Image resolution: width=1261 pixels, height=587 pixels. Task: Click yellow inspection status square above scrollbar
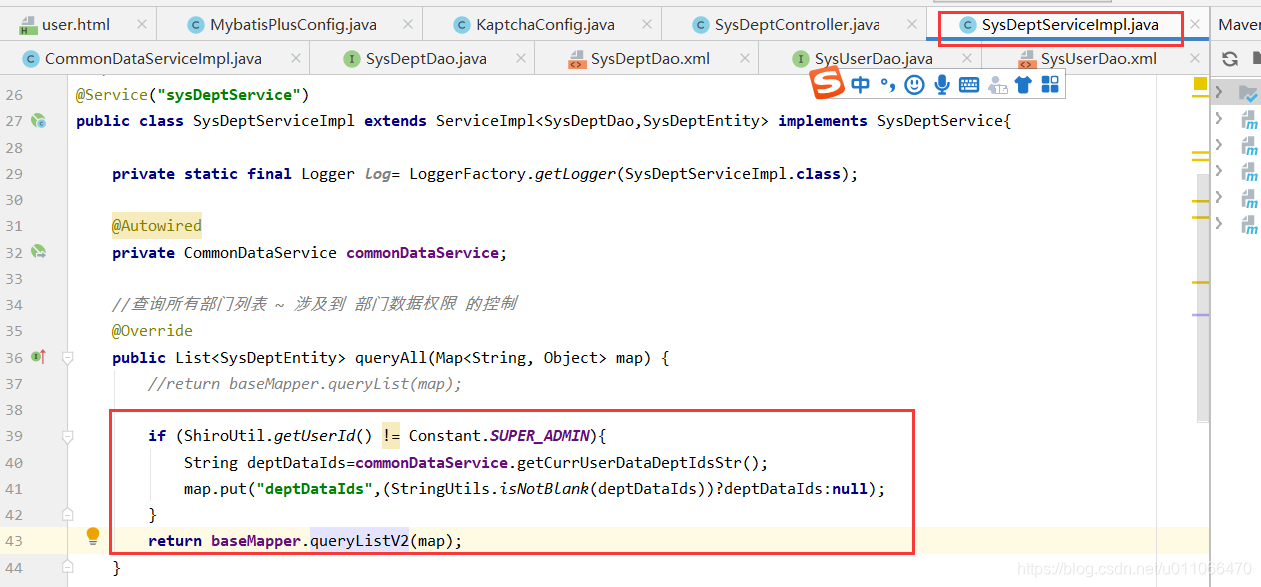[1200, 85]
